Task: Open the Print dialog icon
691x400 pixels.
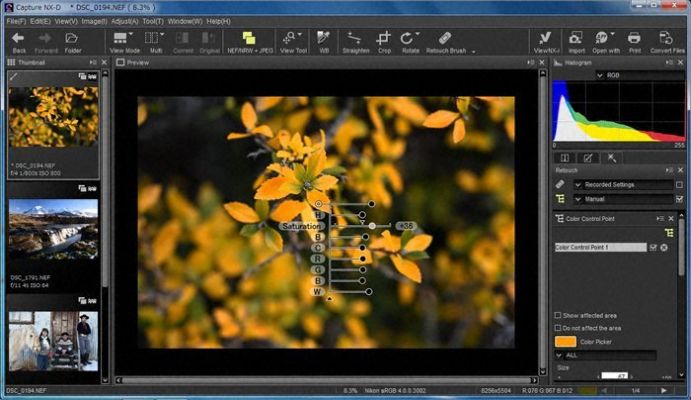Action: pos(634,41)
